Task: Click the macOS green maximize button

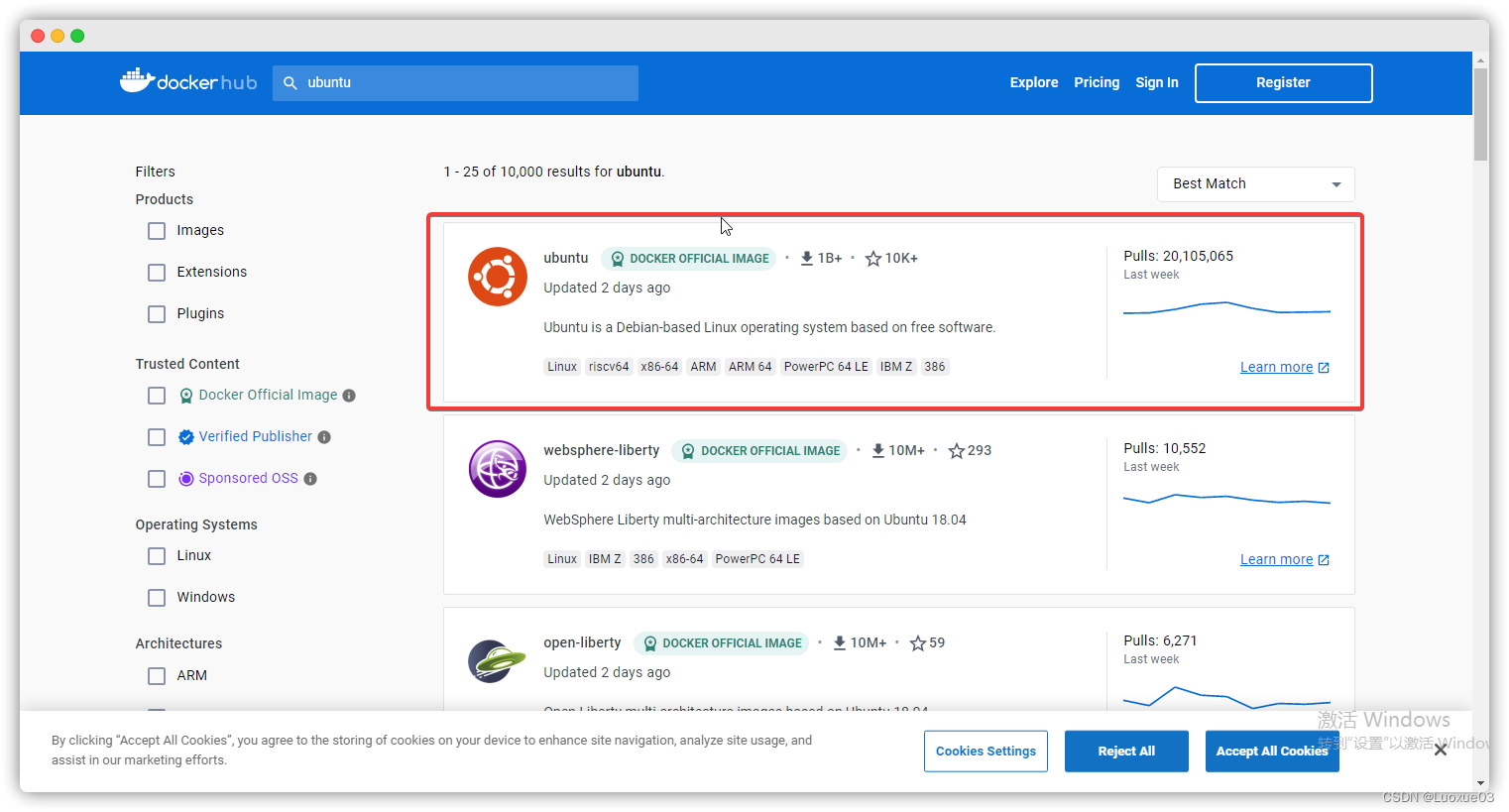Action: (x=77, y=36)
